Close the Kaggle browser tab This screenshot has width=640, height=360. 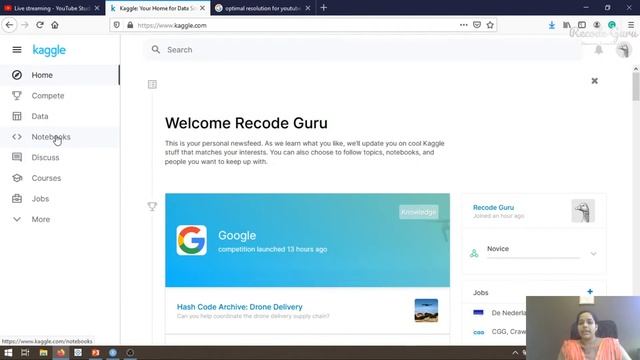click(x=202, y=8)
